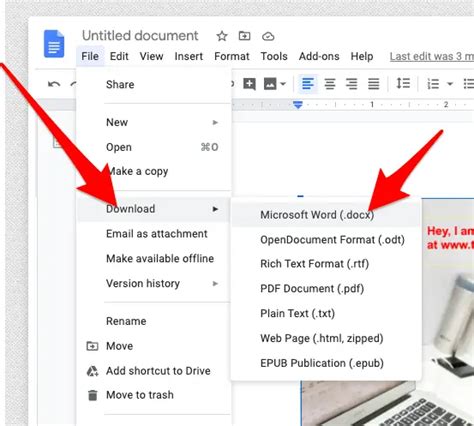Star the Untitled document
Image resolution: width=474 pixels, height=426 pixels.
pyautogui.click(x=222, y=36)
